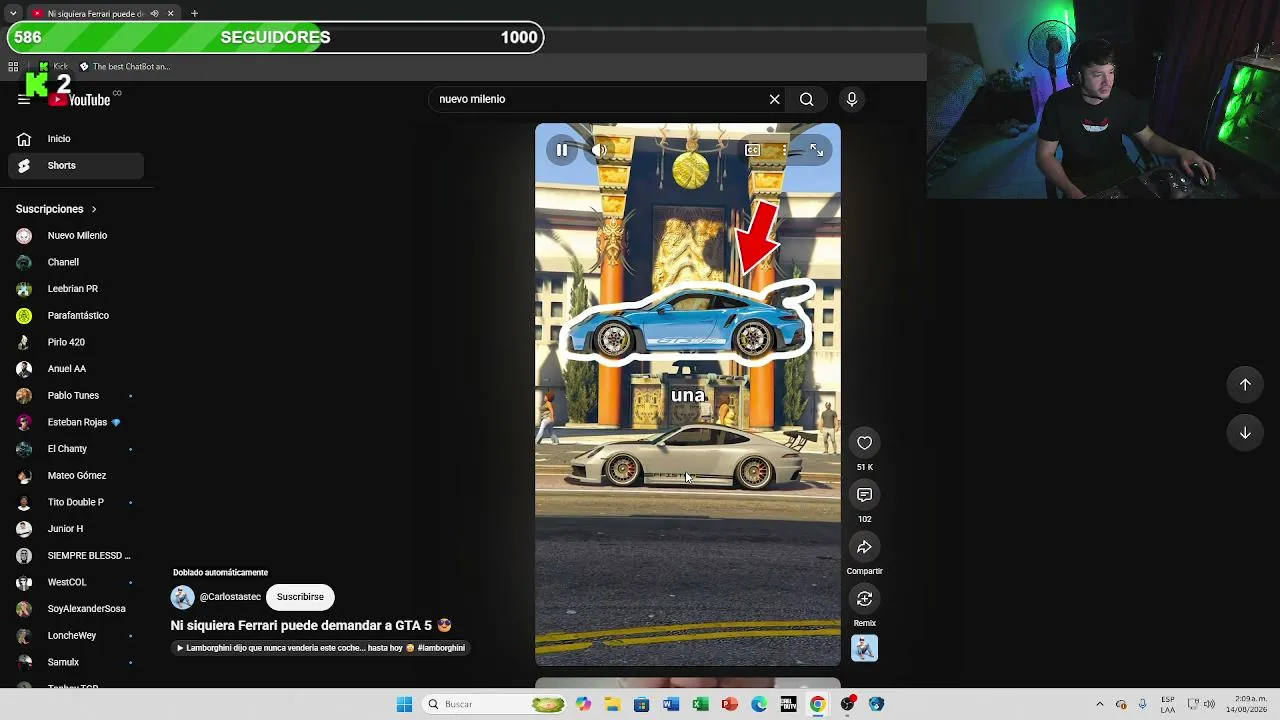The width and height of the screenshot is (1280, 720).
Task: Launch Word from the taskbar
Action: click(x=671, y=704)
